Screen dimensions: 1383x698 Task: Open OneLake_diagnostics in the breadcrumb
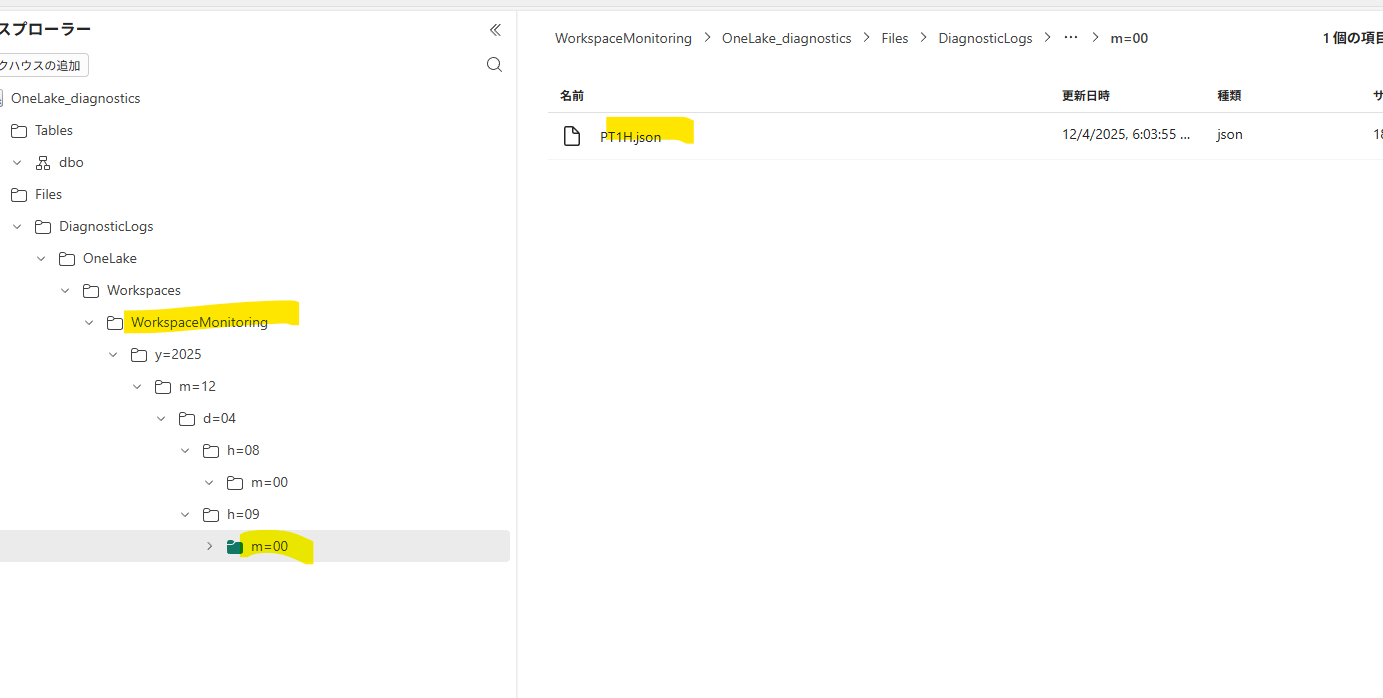click(x=787, y=38)
